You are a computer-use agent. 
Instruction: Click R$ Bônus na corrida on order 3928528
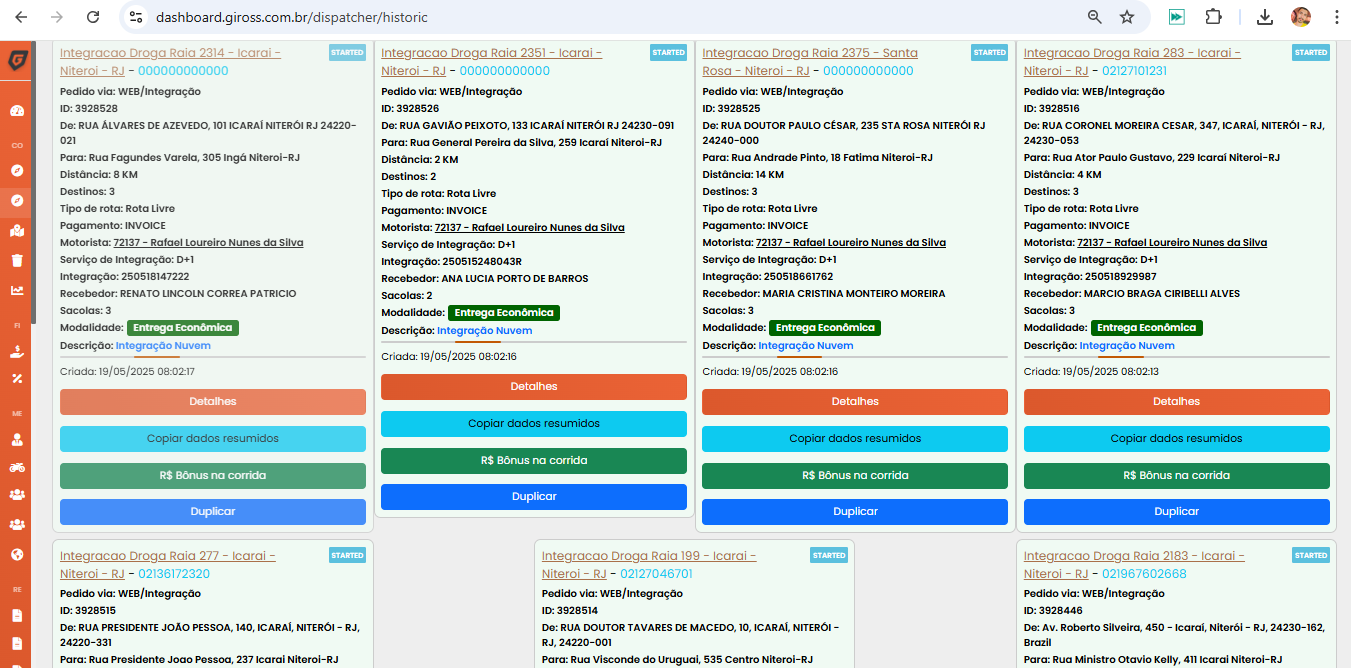click(213, 475)
